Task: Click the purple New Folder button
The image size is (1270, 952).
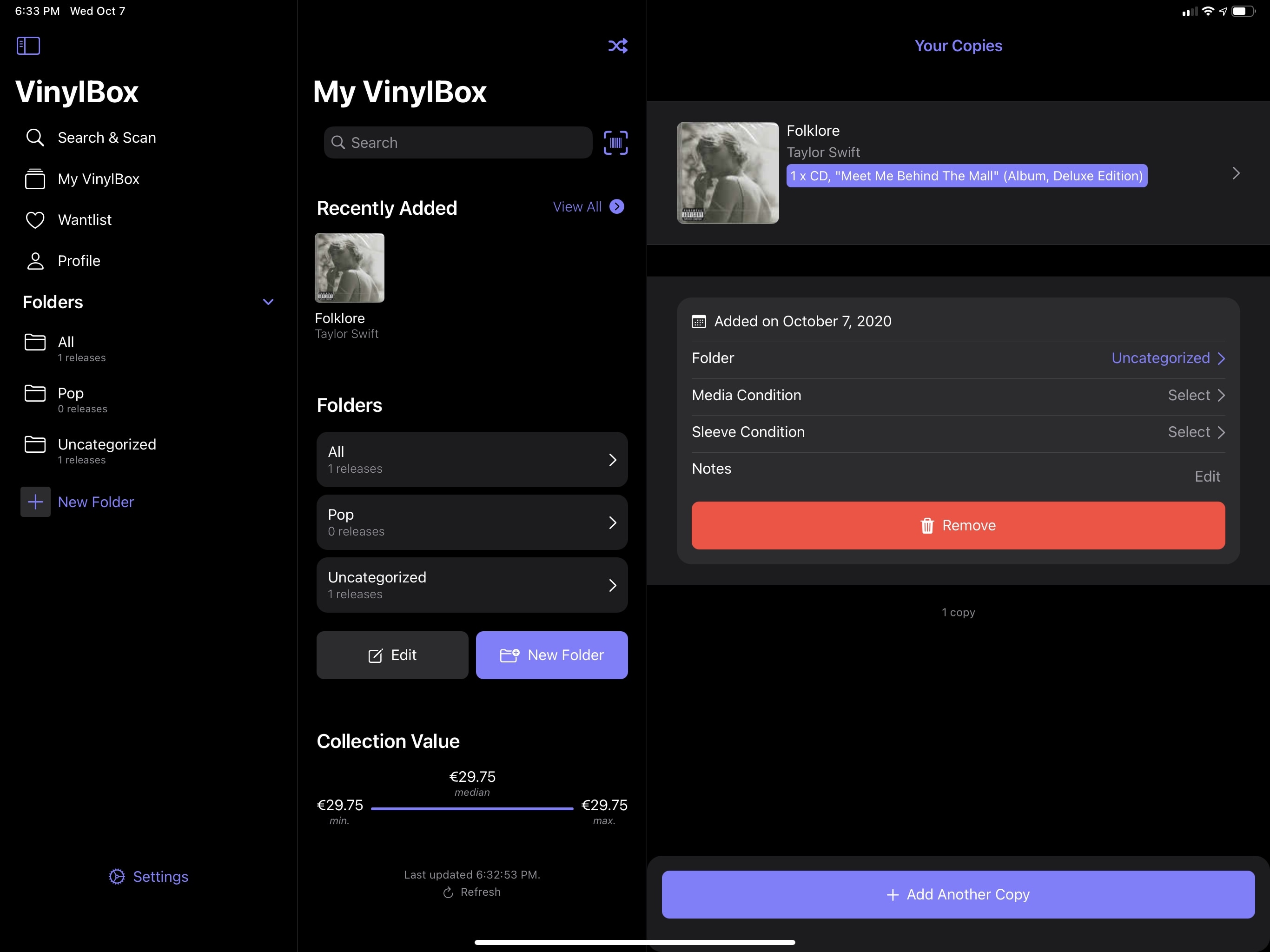Action: click(x=552, y=655)
